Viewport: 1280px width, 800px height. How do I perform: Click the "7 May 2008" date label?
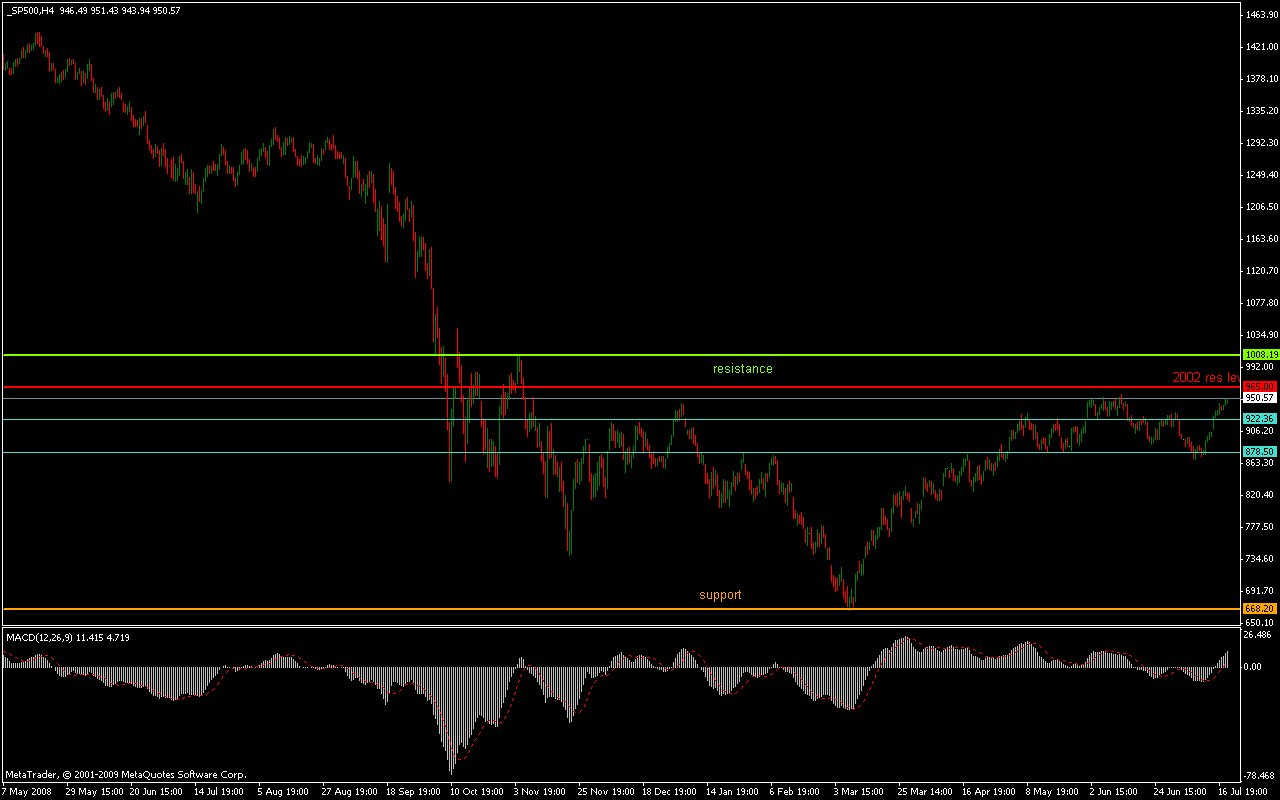25,791
